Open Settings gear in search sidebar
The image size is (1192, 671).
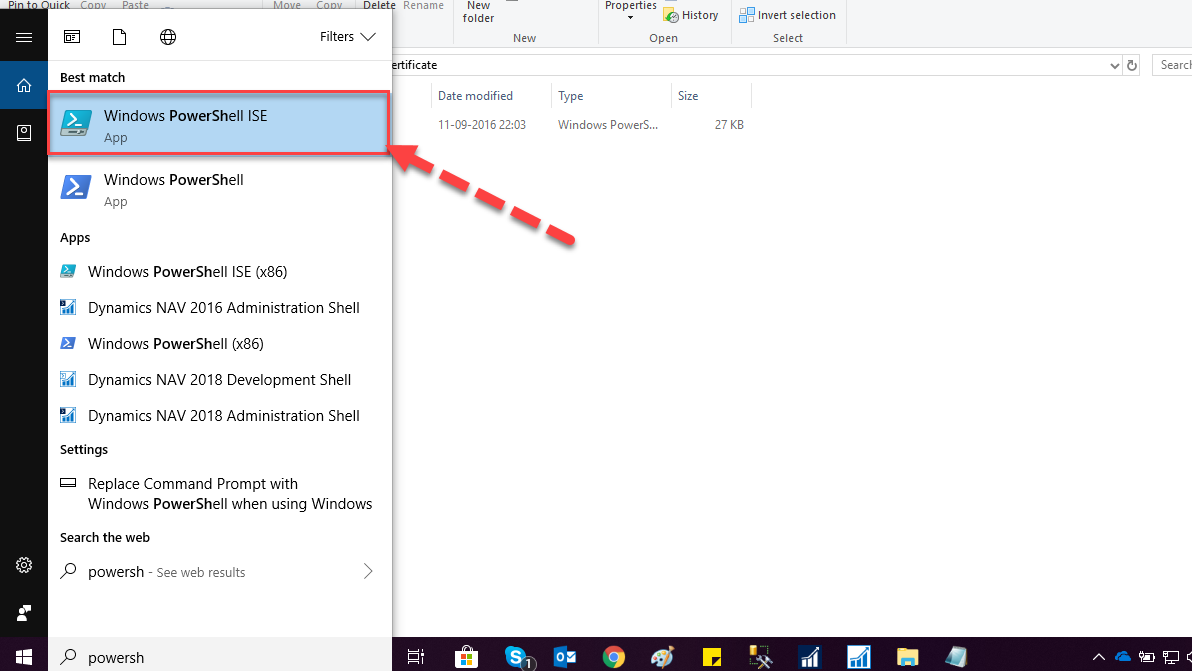(24, 565)
